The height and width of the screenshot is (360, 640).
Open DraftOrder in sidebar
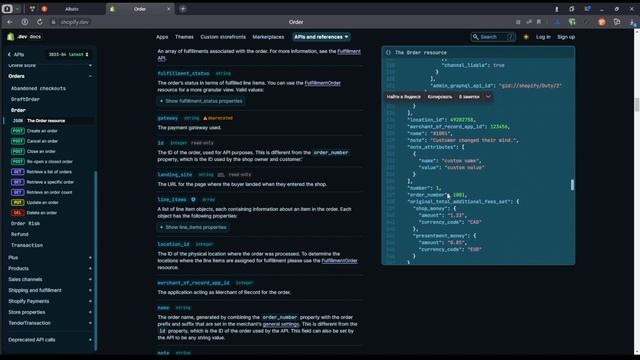(x=25, y=99)
